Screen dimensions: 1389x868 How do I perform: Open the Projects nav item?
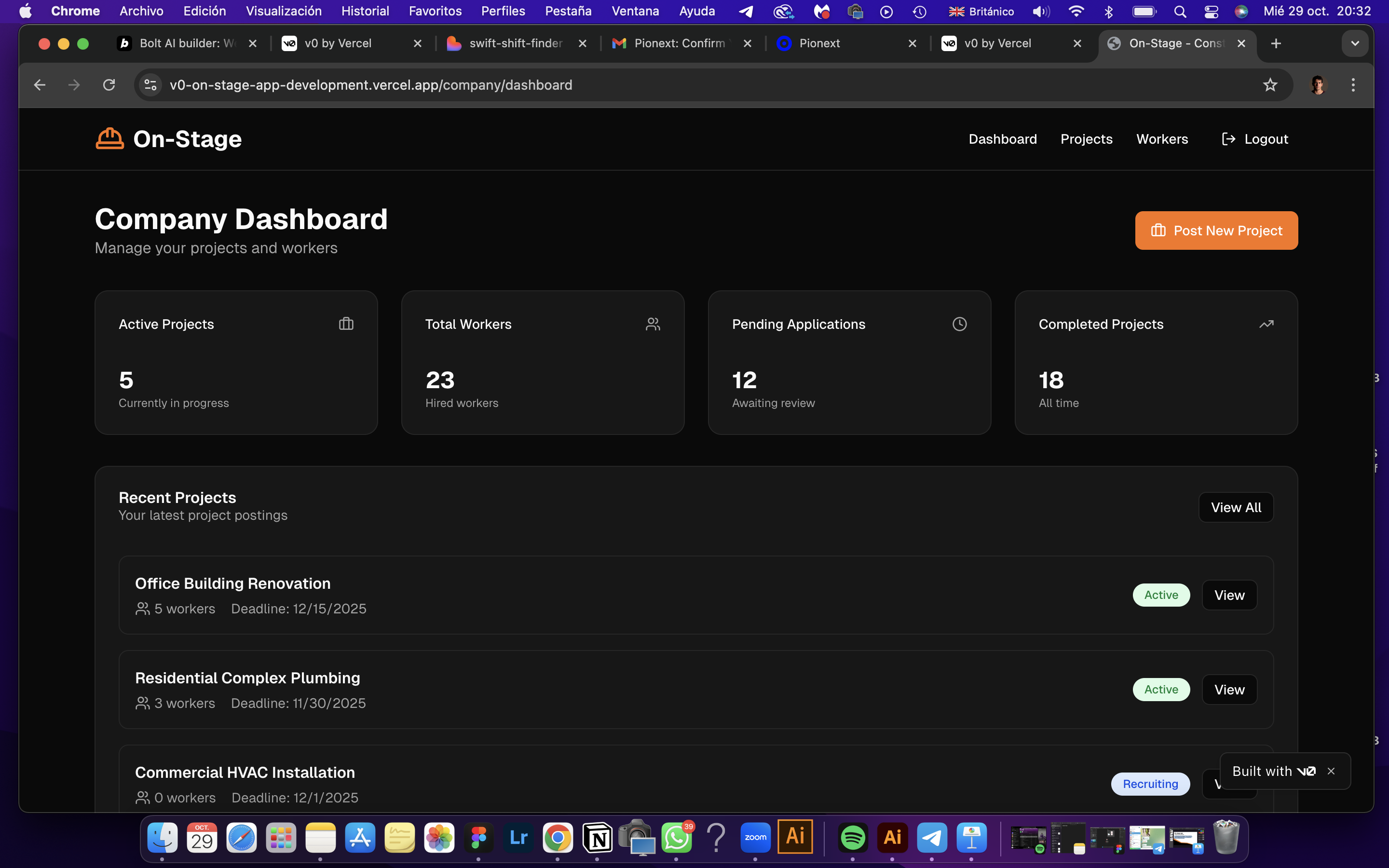[x=1086, y=139]
